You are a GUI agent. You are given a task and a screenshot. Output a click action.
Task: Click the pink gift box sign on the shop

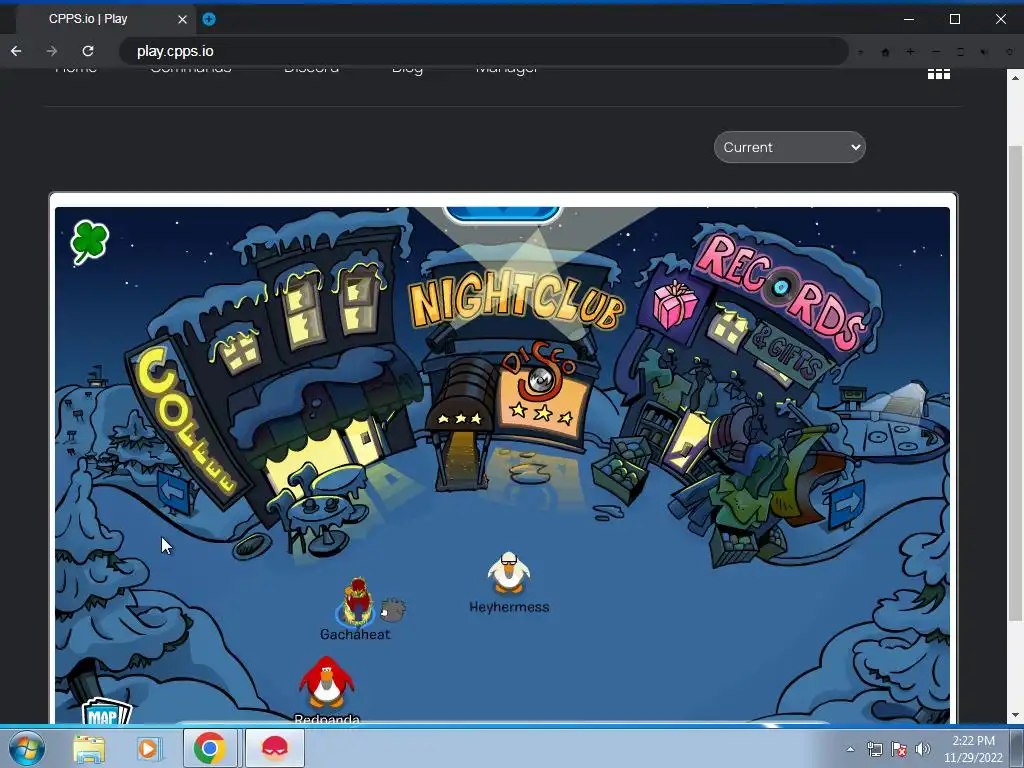pos(675,305)
